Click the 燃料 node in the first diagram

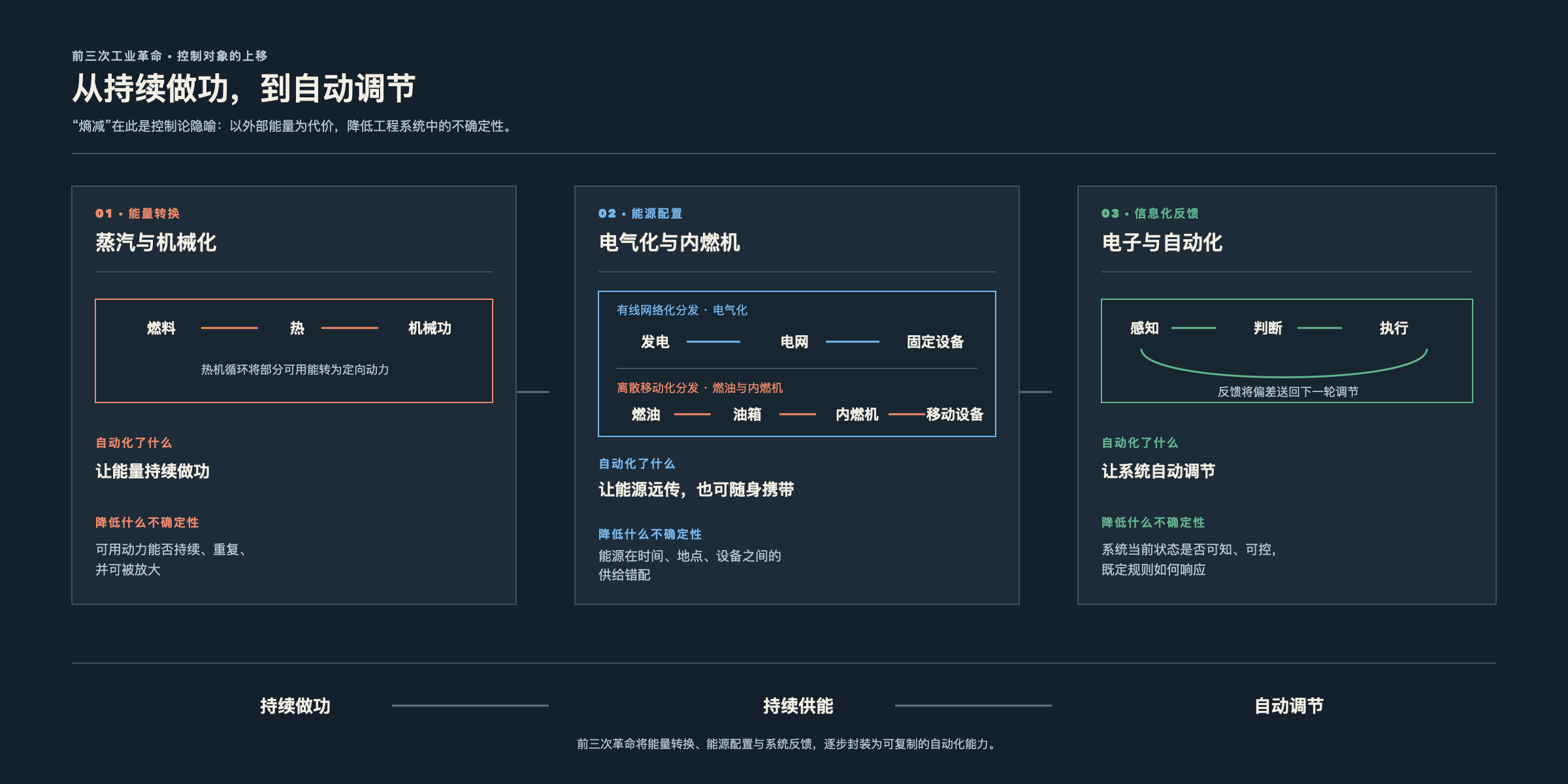[x=161, y=328]
